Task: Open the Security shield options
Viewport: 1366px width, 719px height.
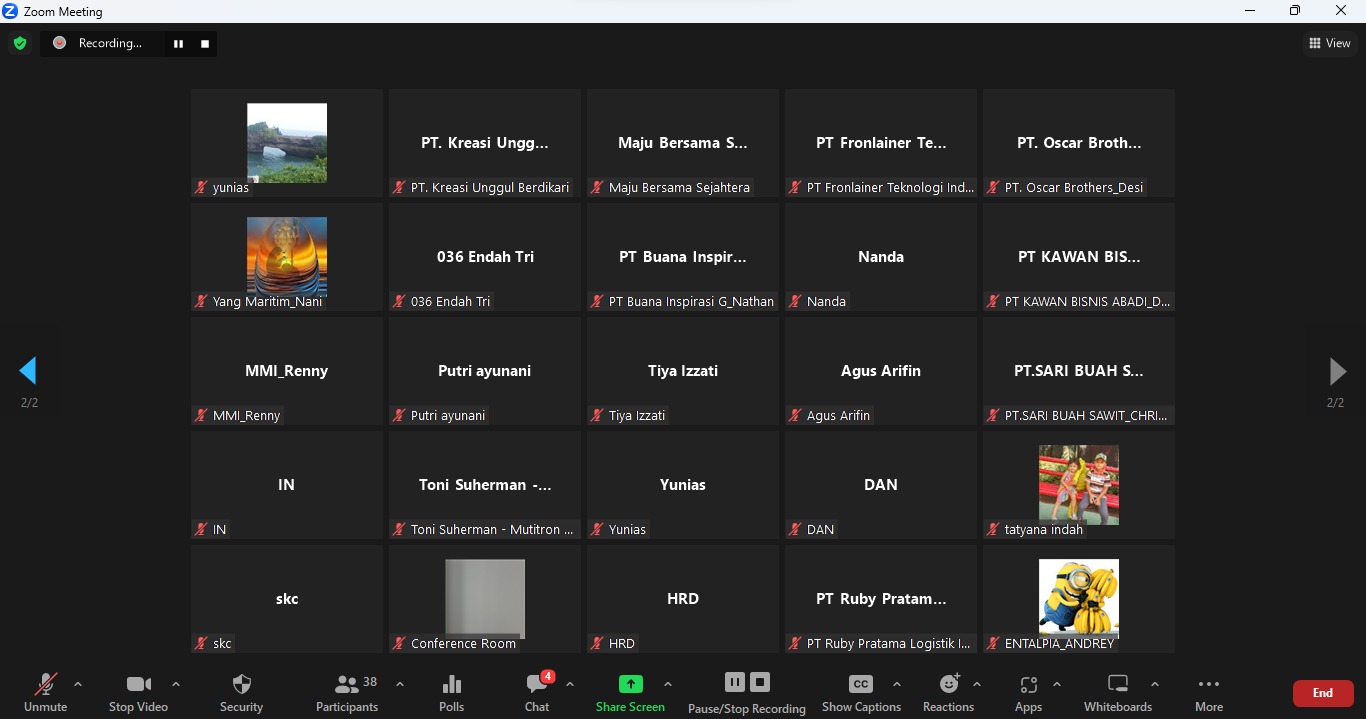Action: (241, 692)
